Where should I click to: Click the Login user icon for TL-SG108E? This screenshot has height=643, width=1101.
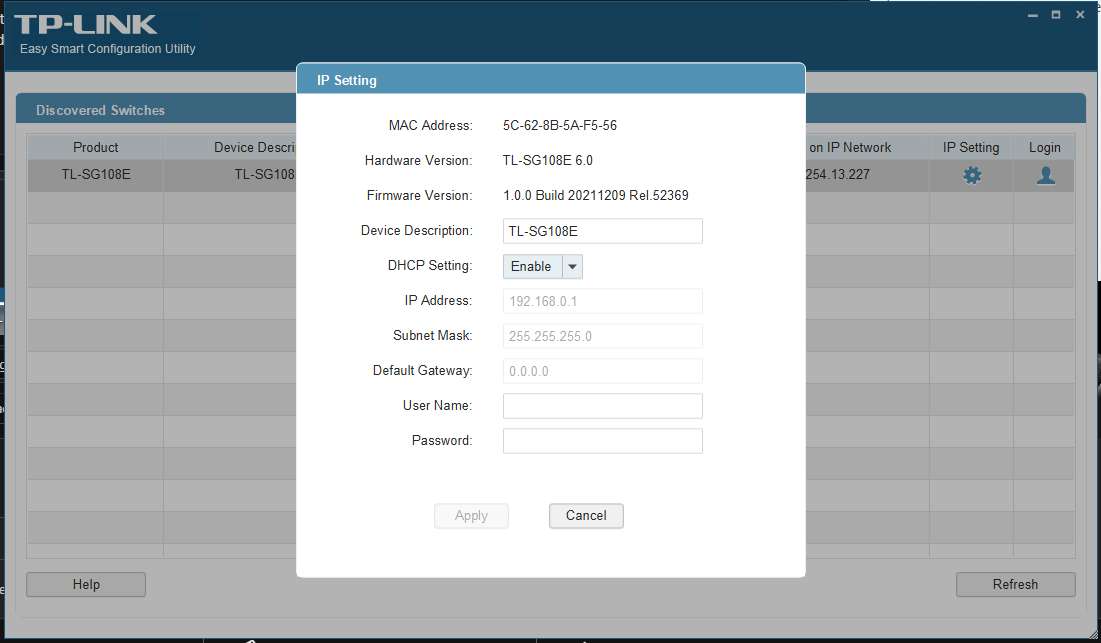(1046, 175)
